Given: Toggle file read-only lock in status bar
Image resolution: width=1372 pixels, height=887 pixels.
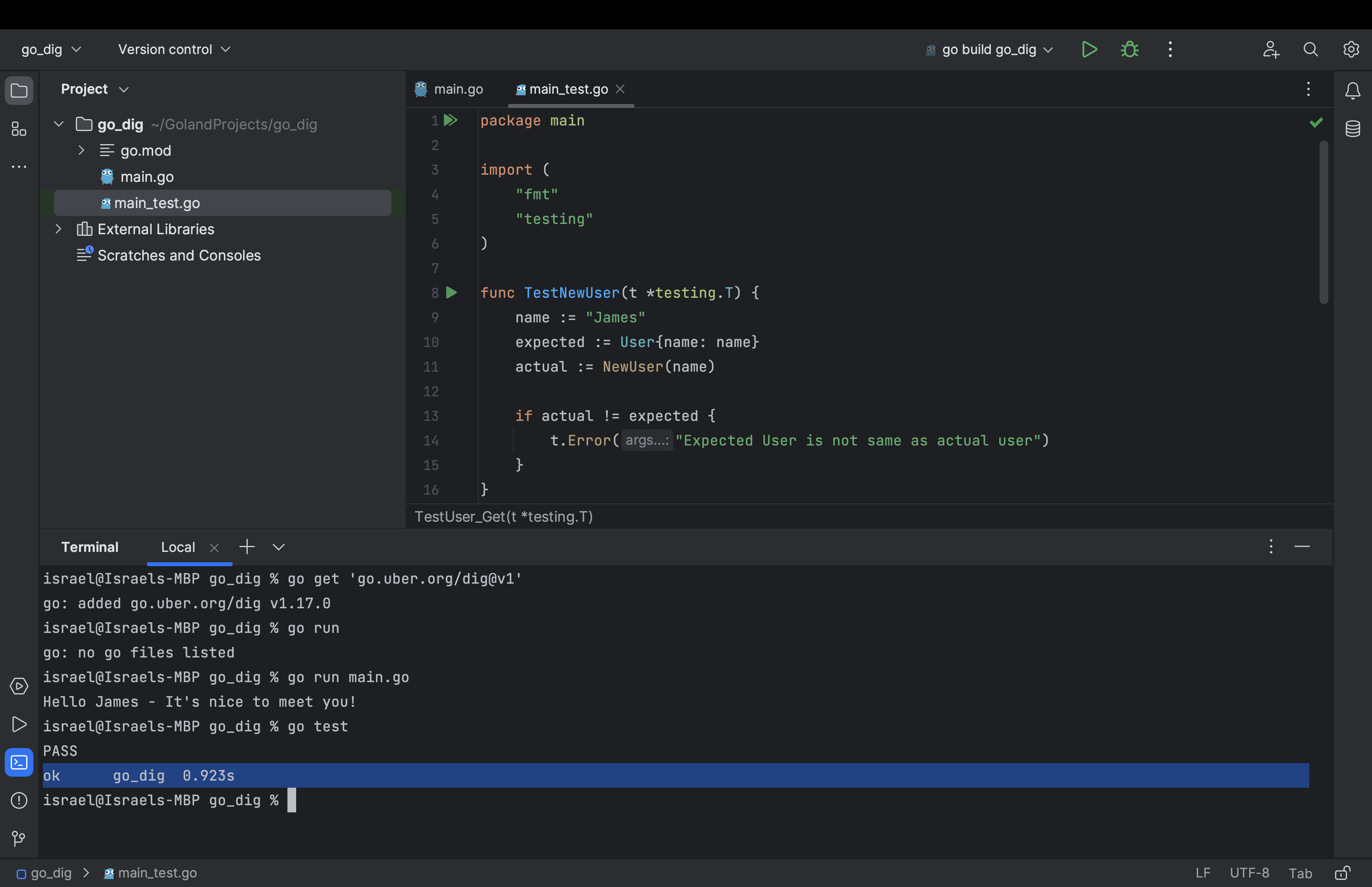Looking at the screenshot, I should [x=1342, y=873].
